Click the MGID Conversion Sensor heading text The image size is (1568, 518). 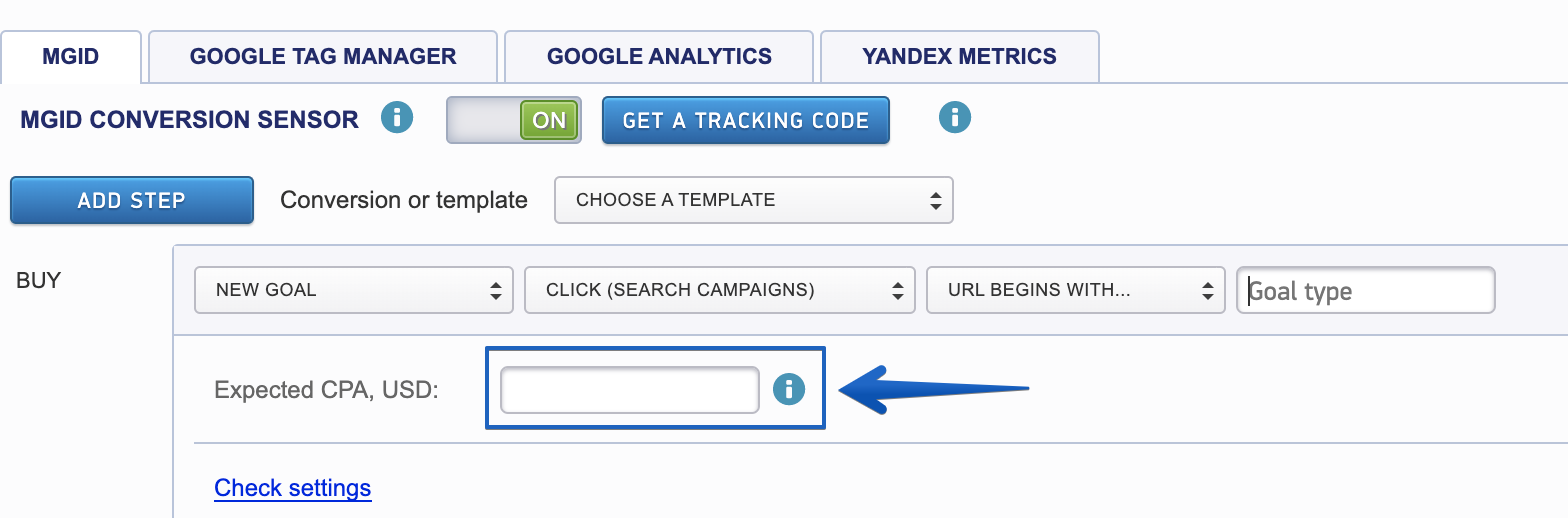click(x=189, y=120)
